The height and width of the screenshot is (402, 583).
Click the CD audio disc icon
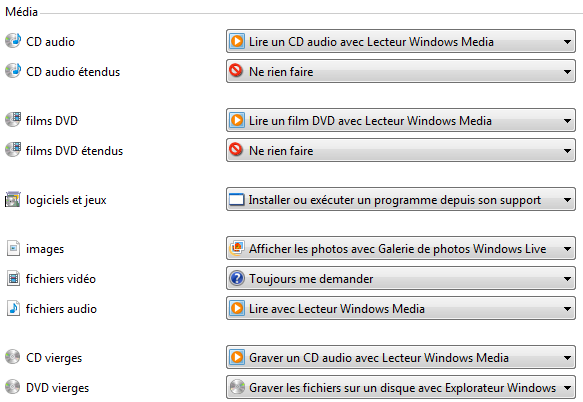[13, 41]
